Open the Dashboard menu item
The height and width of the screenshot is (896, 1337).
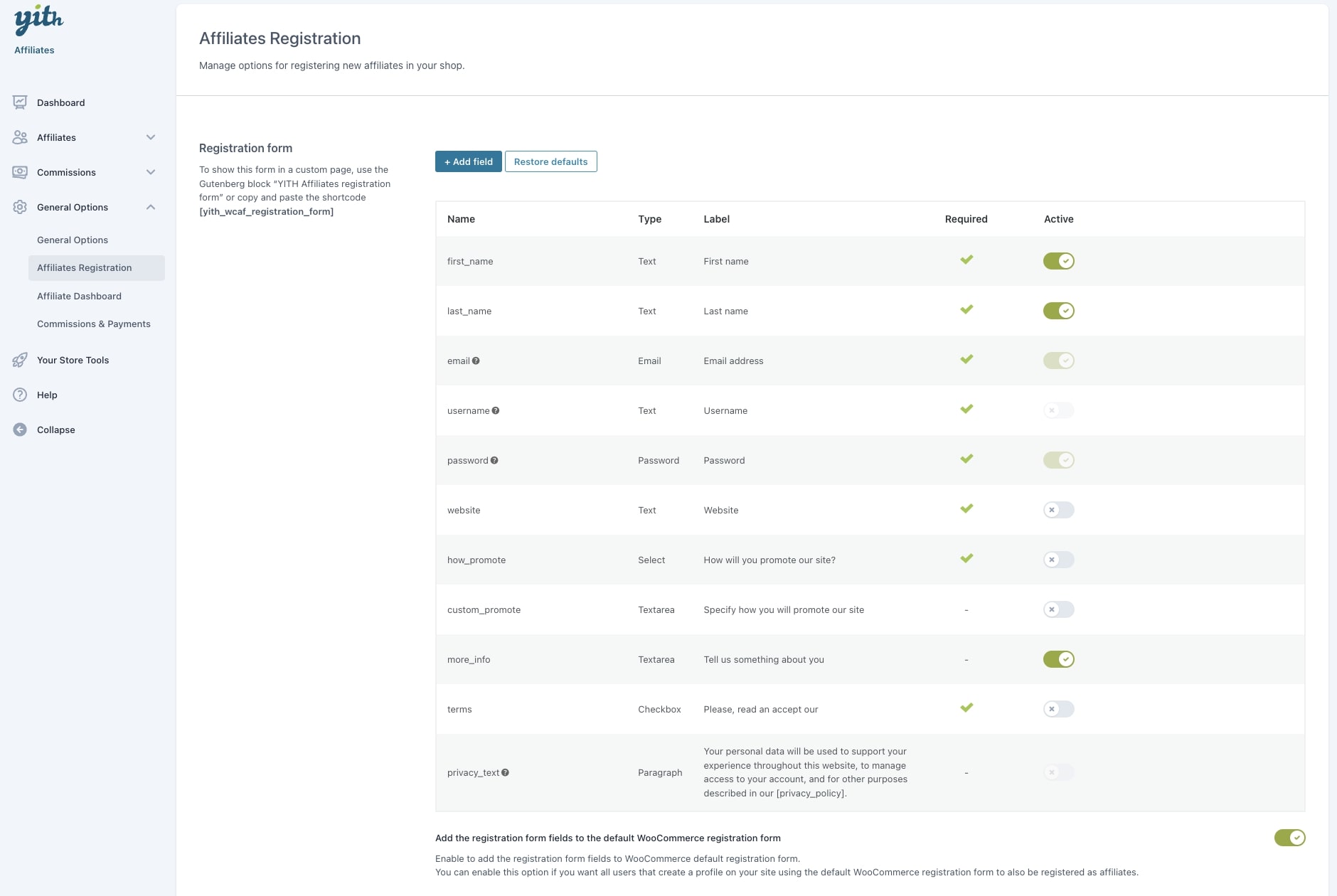(61, 102)
